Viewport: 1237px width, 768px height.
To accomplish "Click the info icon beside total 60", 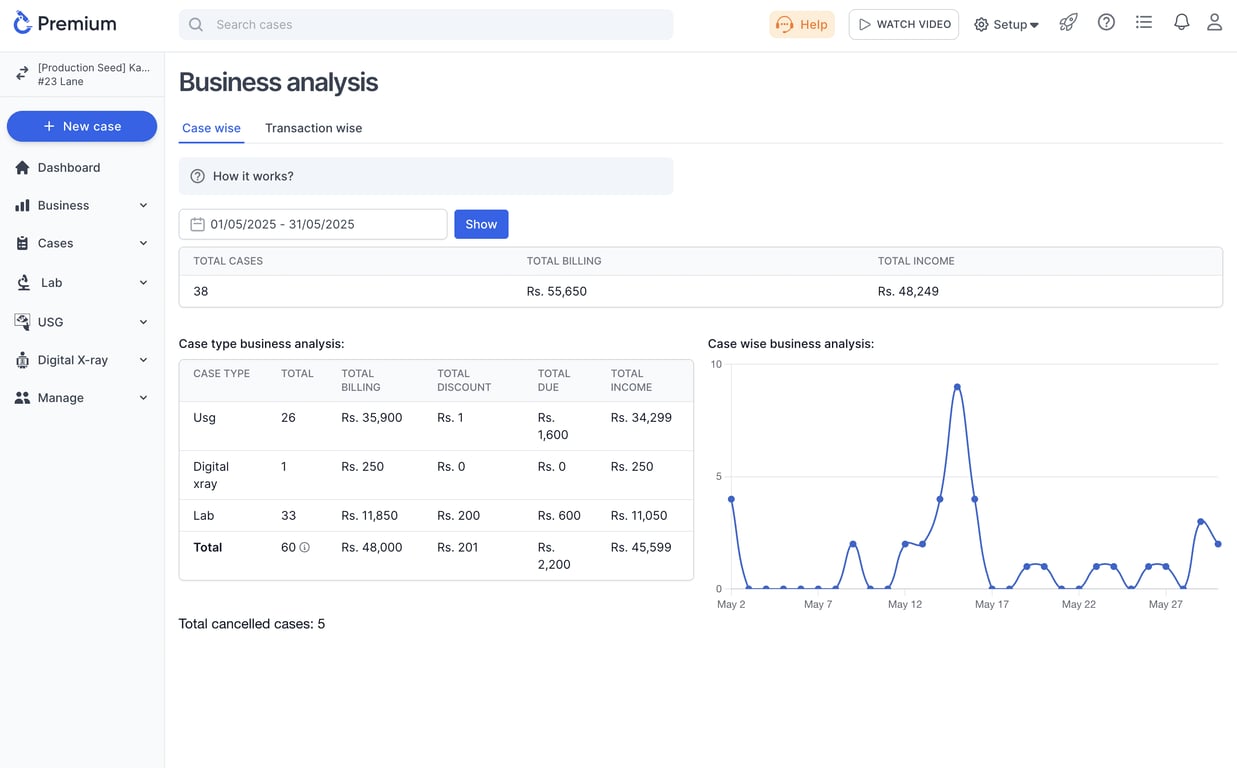I will [305, 548].
